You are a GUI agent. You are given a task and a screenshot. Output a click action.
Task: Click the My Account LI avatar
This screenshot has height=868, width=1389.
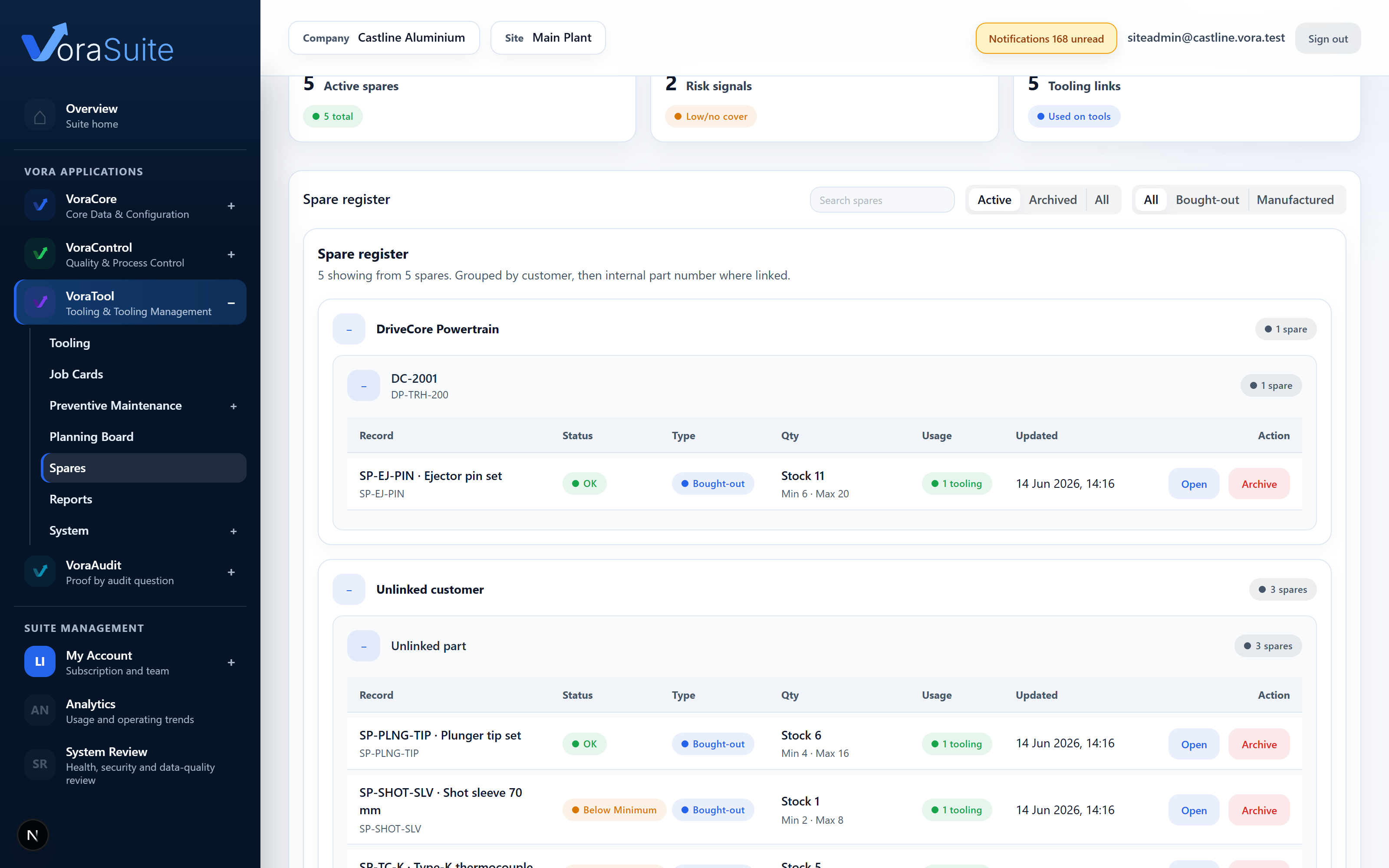coord(39,662)
